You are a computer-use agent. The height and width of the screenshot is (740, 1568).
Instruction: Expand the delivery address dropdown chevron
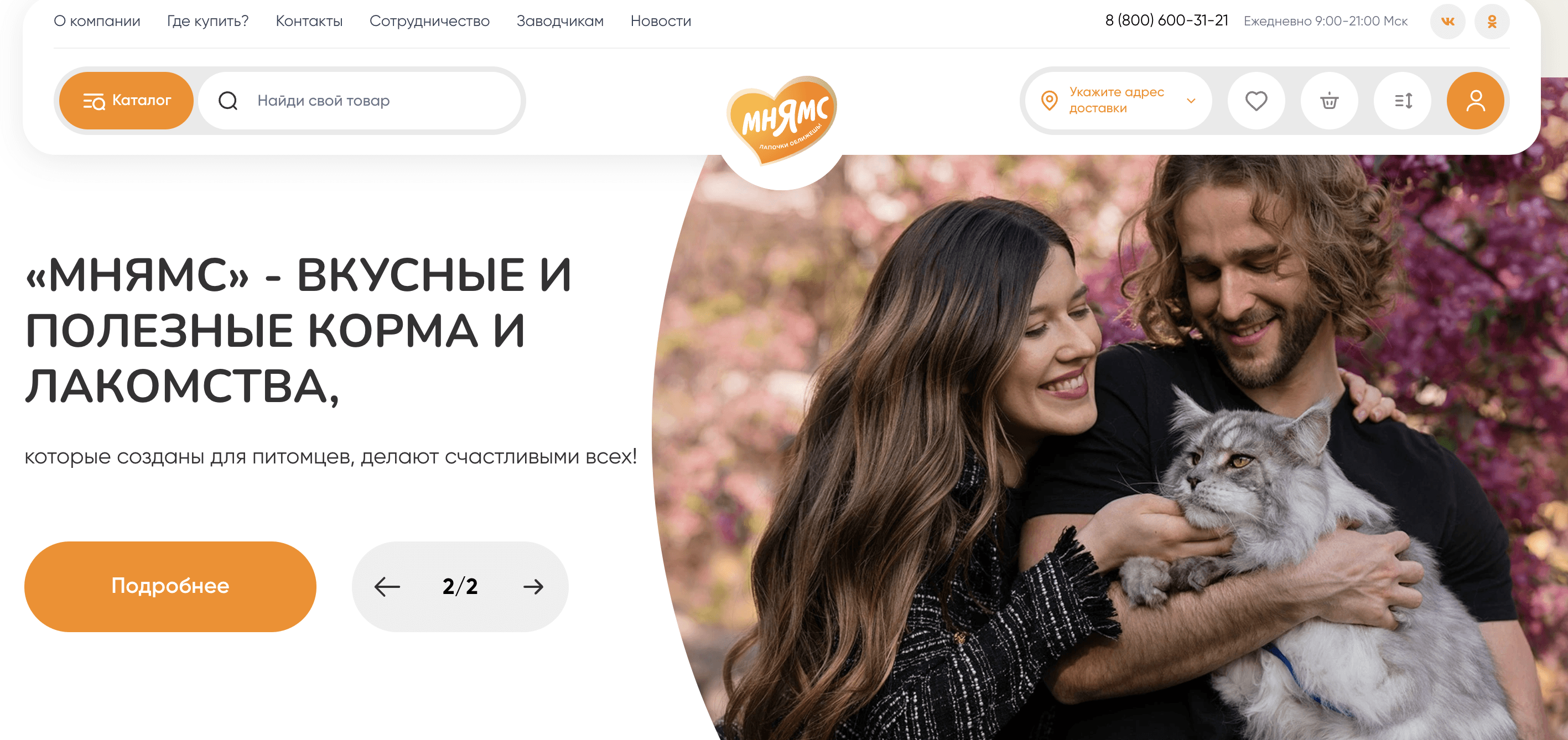1191,101
